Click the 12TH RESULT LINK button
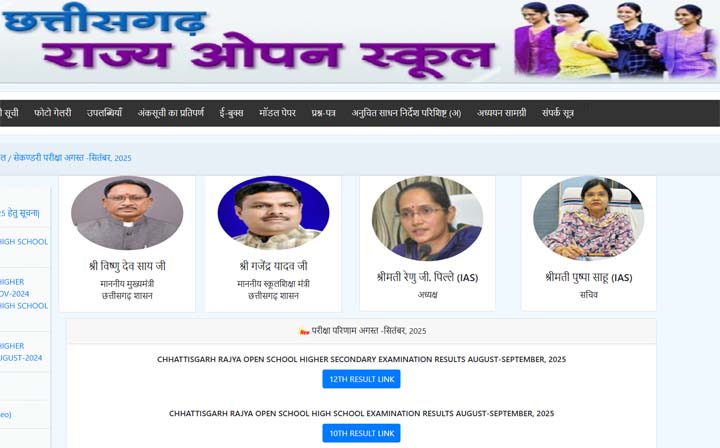 coord(361,379)
